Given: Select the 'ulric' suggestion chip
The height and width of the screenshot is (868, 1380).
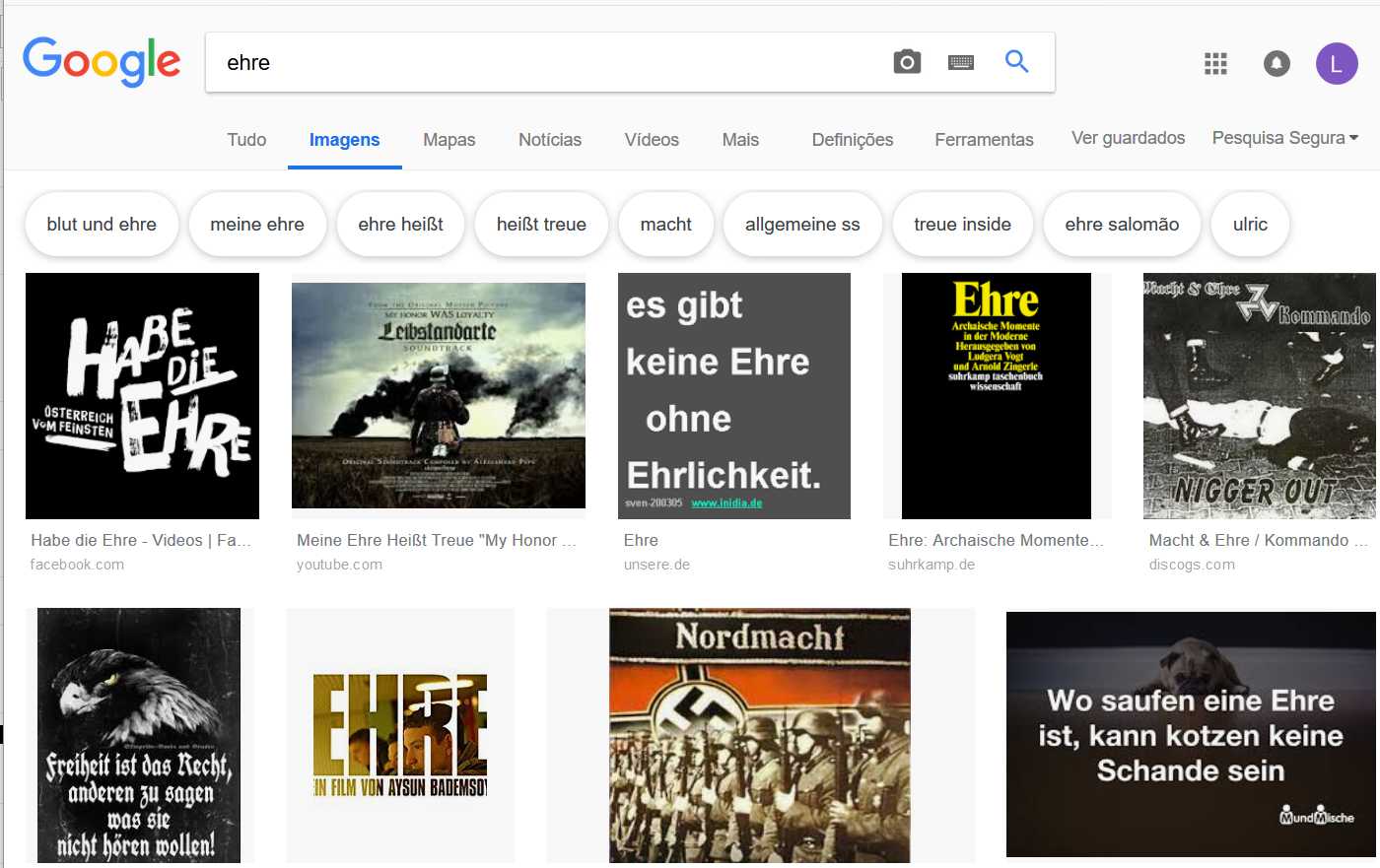Looking at the screenshot, I should click(x=1250, y=224).
